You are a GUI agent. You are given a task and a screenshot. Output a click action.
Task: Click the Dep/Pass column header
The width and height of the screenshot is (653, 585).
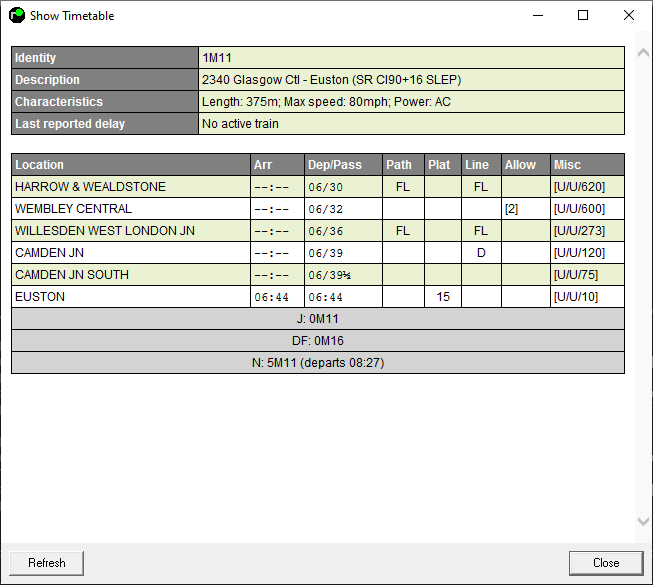(344, 165)
